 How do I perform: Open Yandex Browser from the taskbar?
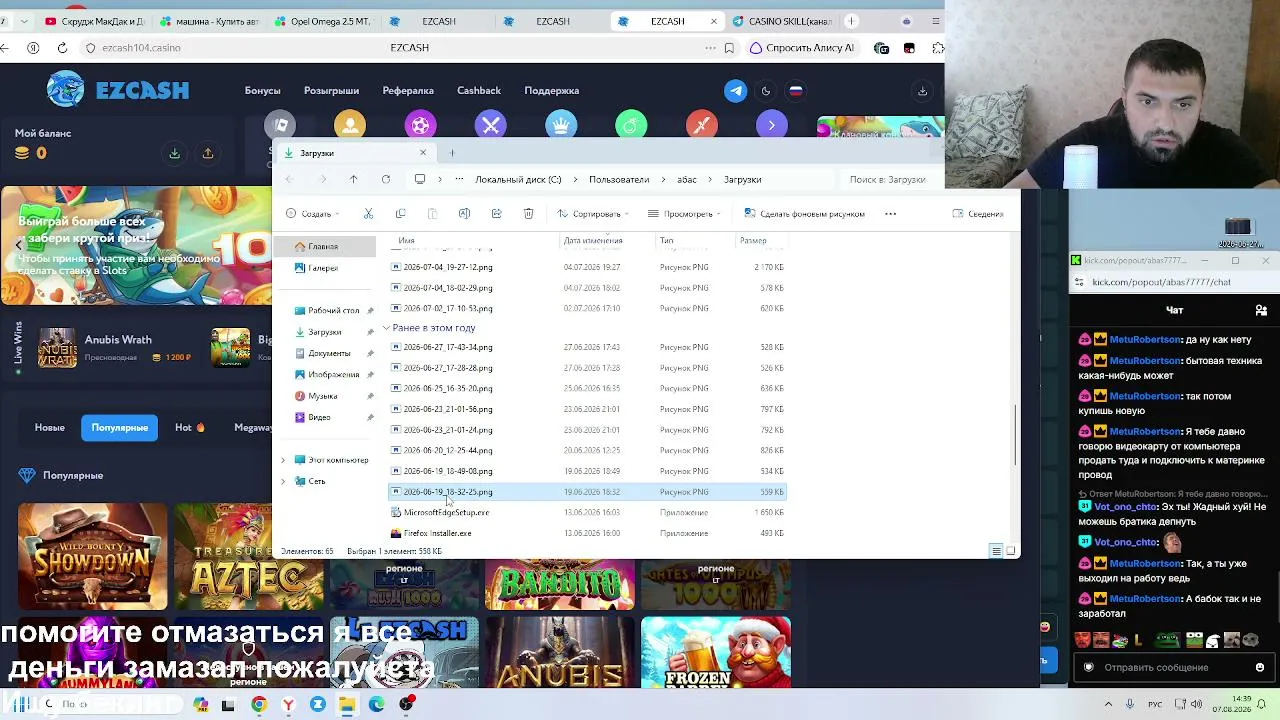click(x=288, y=705)
